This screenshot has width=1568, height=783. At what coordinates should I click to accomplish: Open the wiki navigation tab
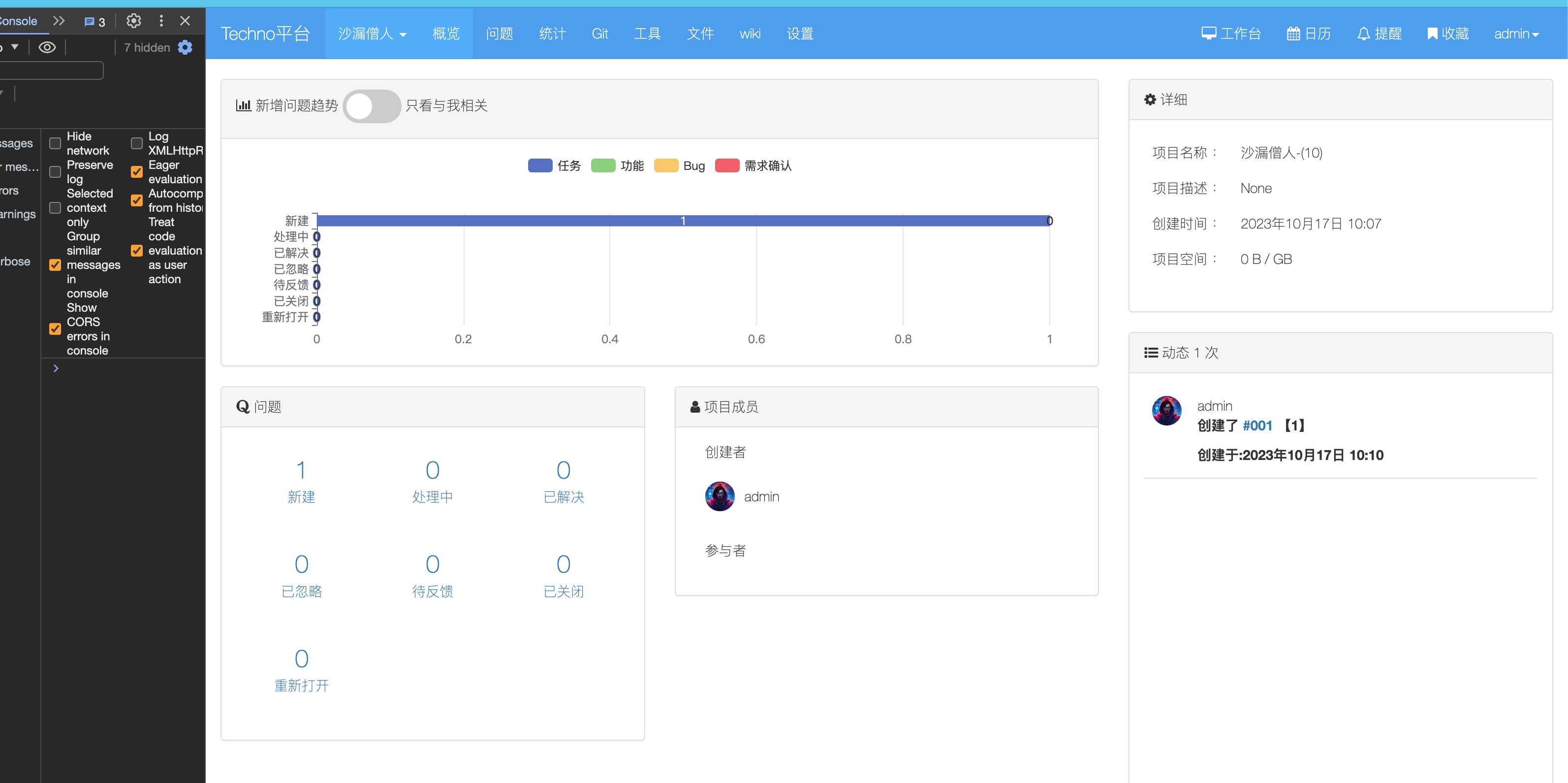coord(750,34)
